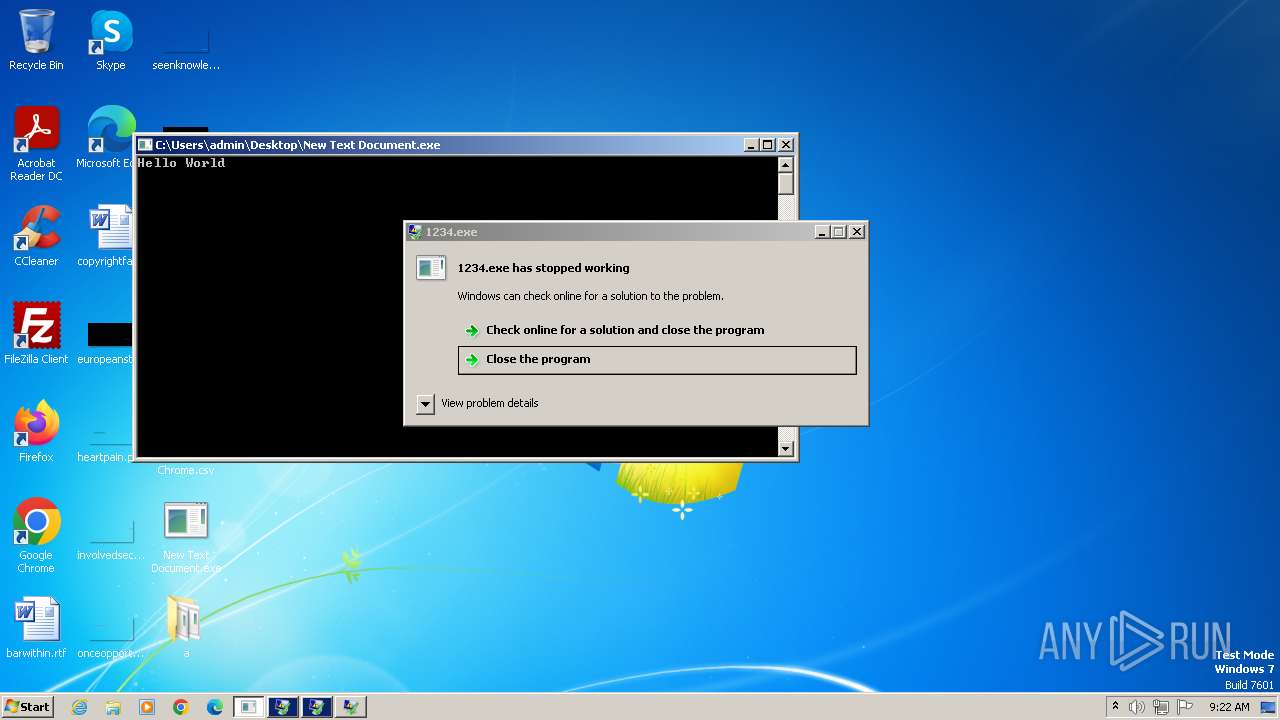Click the 1234.exe dialog title icon

415,232
